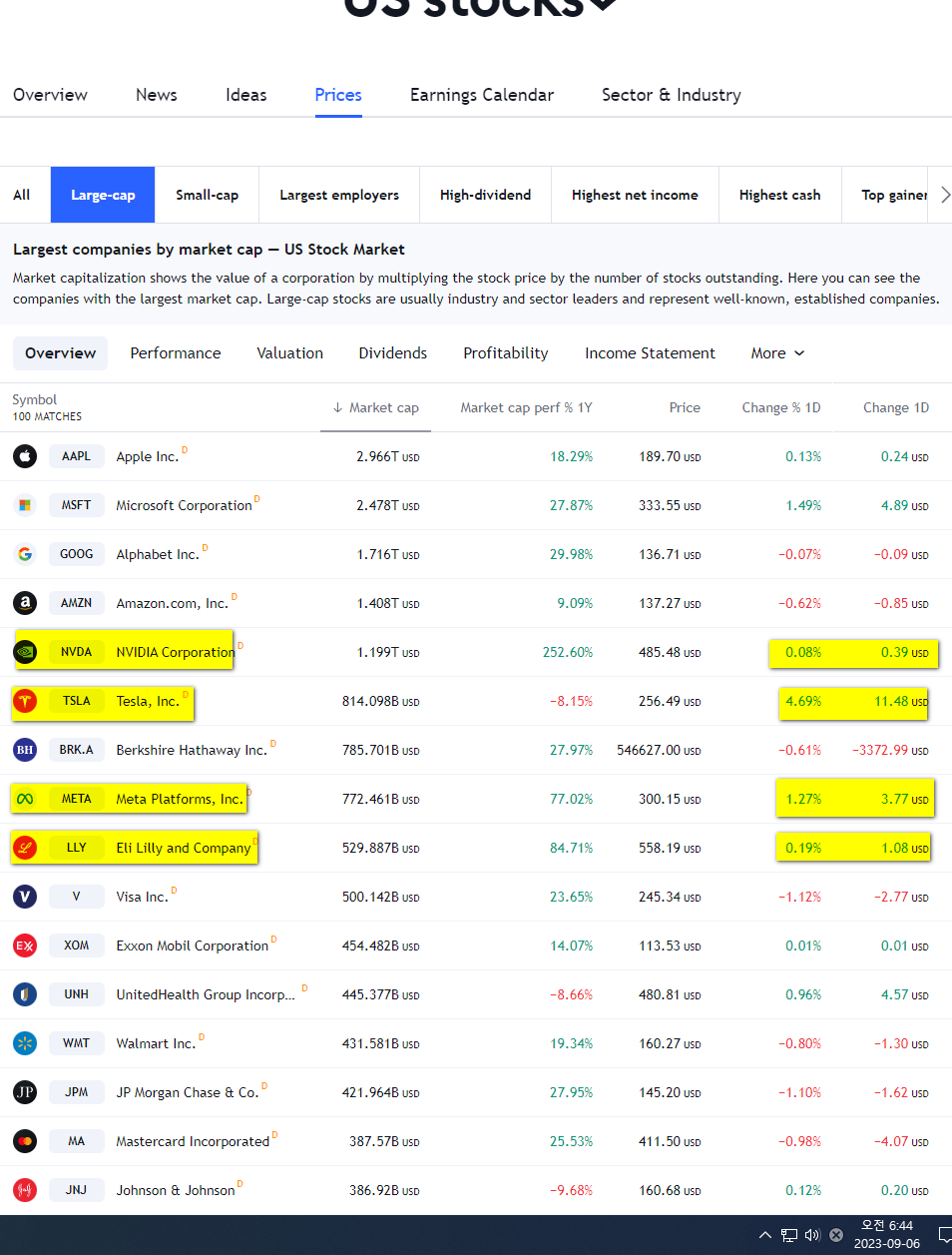The height and width of the screenshot is (1255, 952).
Task: Open the JP Morgan Chase & Co. link
Action: click(x=188, y=1092)
